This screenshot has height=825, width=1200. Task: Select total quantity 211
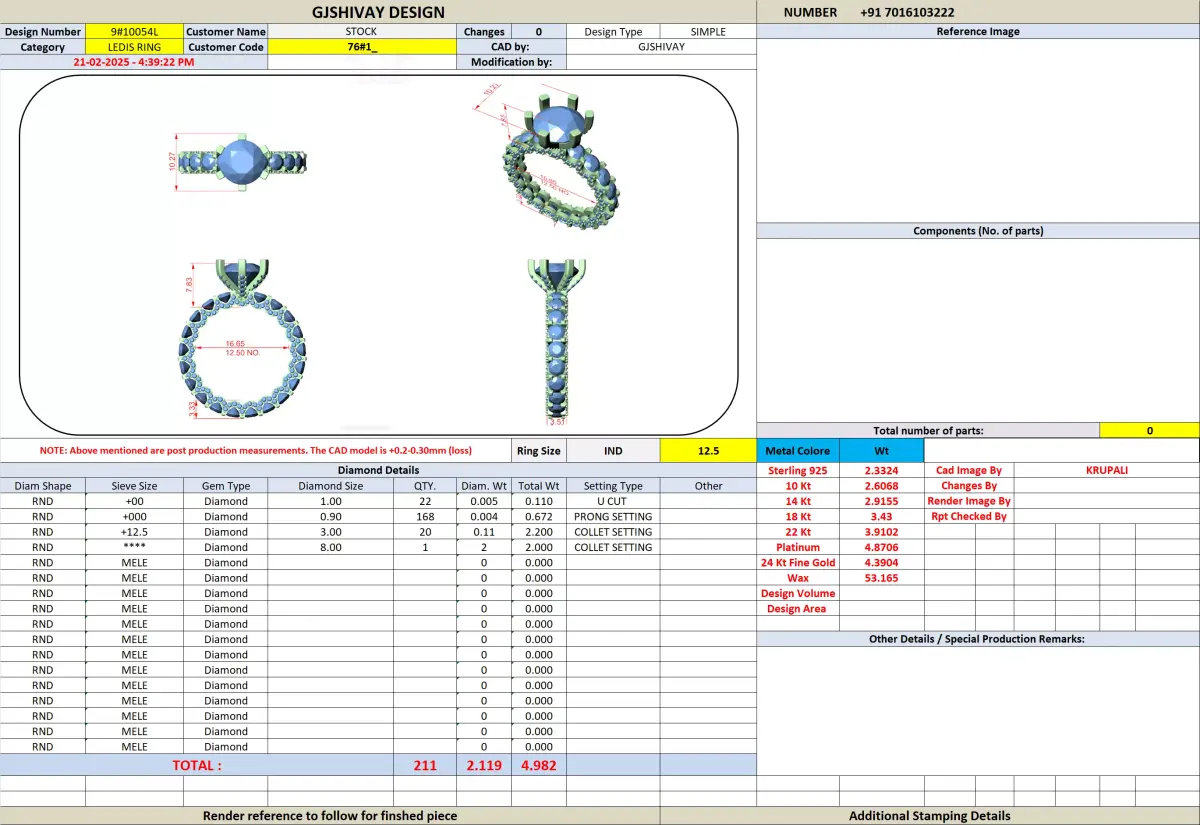click(425, 765)
